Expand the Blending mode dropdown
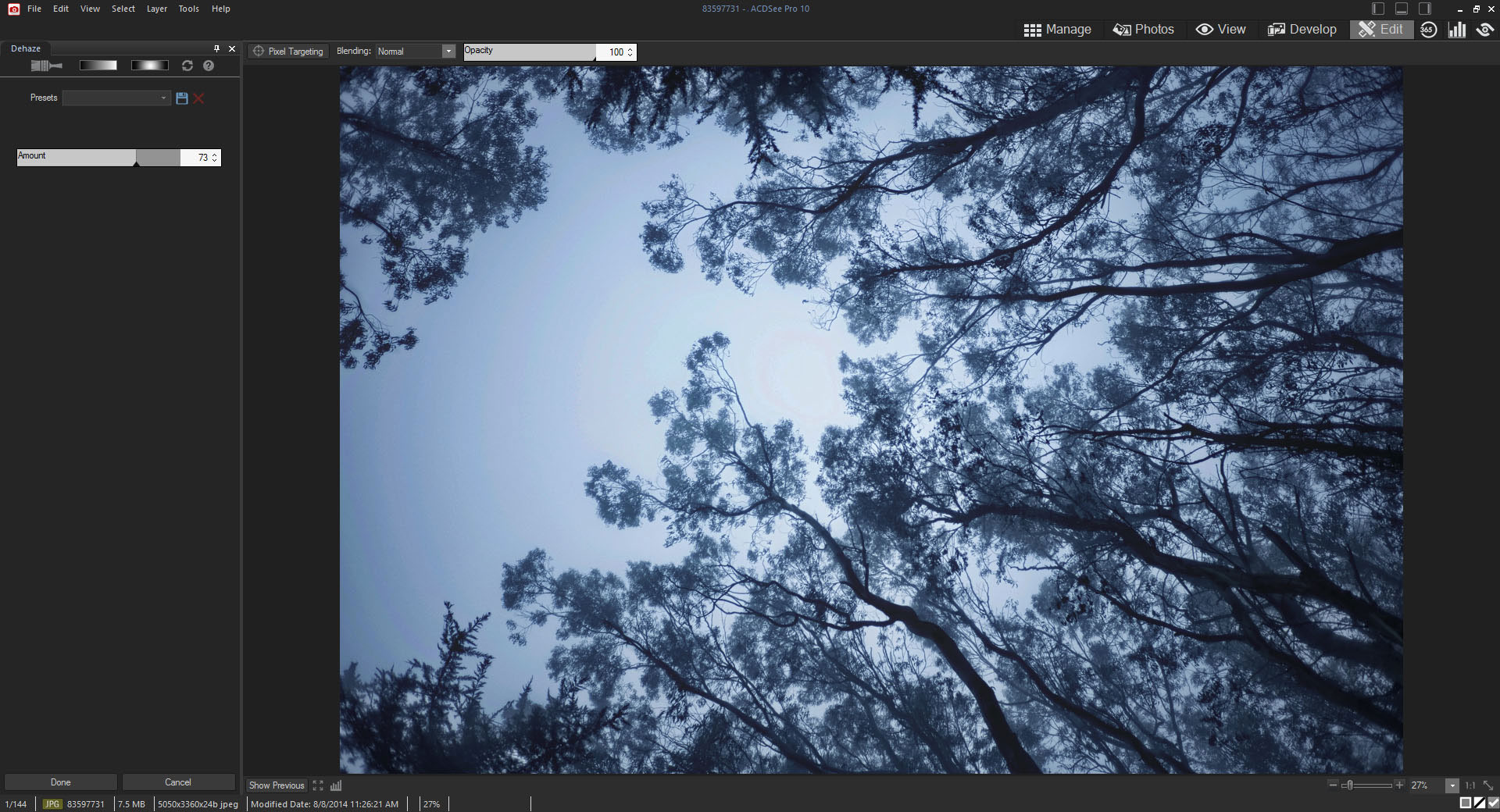1500x812 pixels. click(448, 52)
